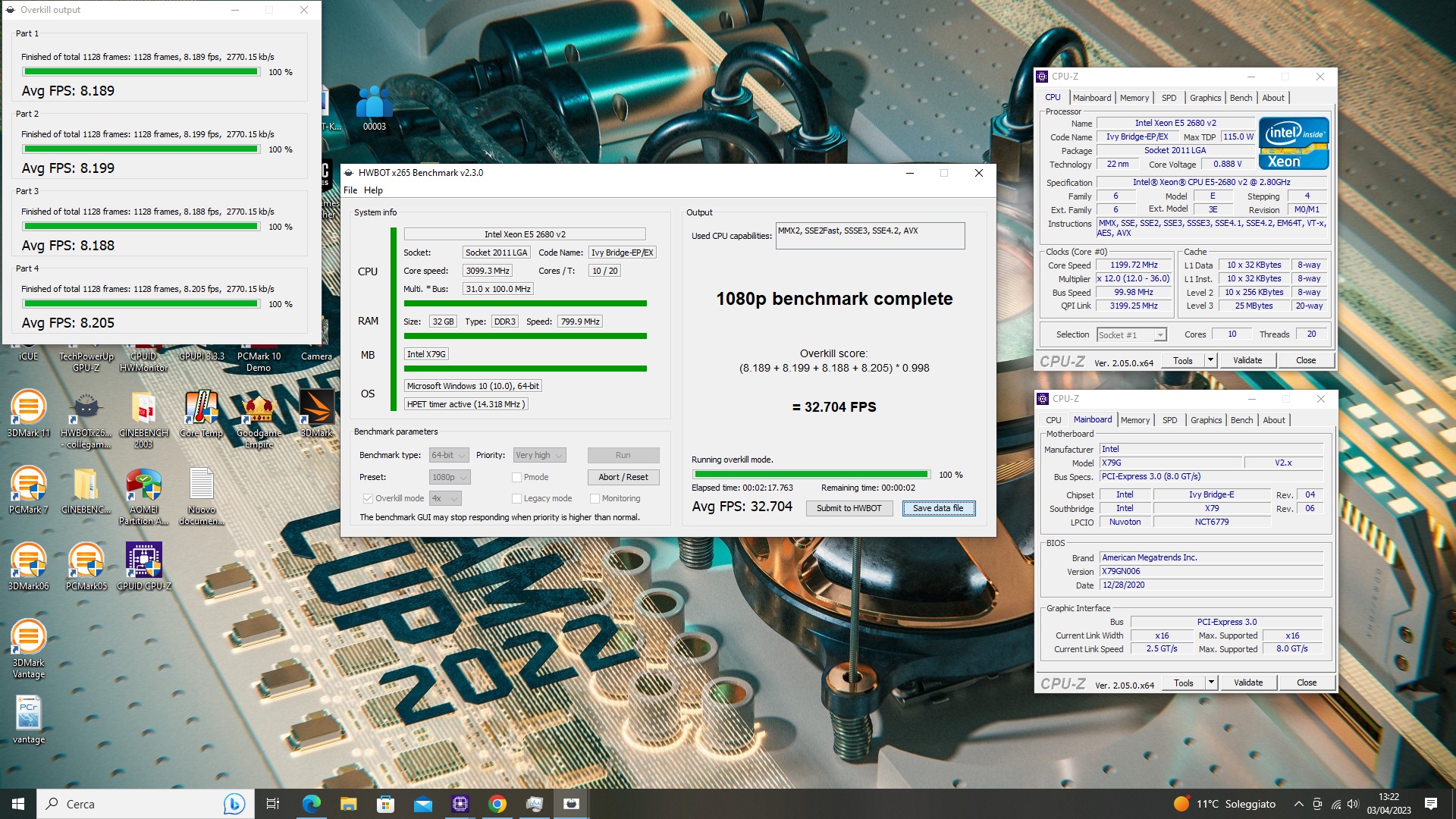The height and width of the screenshot is (819, 1456).
Task: Click Validate in the bottom CPU-Z window
Action: pos(1248,682)
